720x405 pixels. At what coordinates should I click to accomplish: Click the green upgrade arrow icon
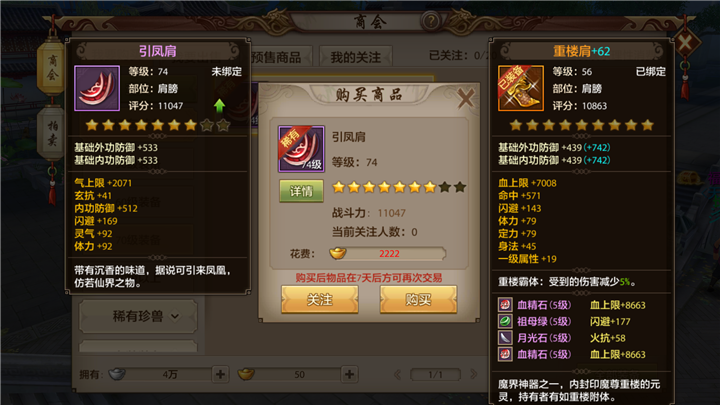point(219,106)
